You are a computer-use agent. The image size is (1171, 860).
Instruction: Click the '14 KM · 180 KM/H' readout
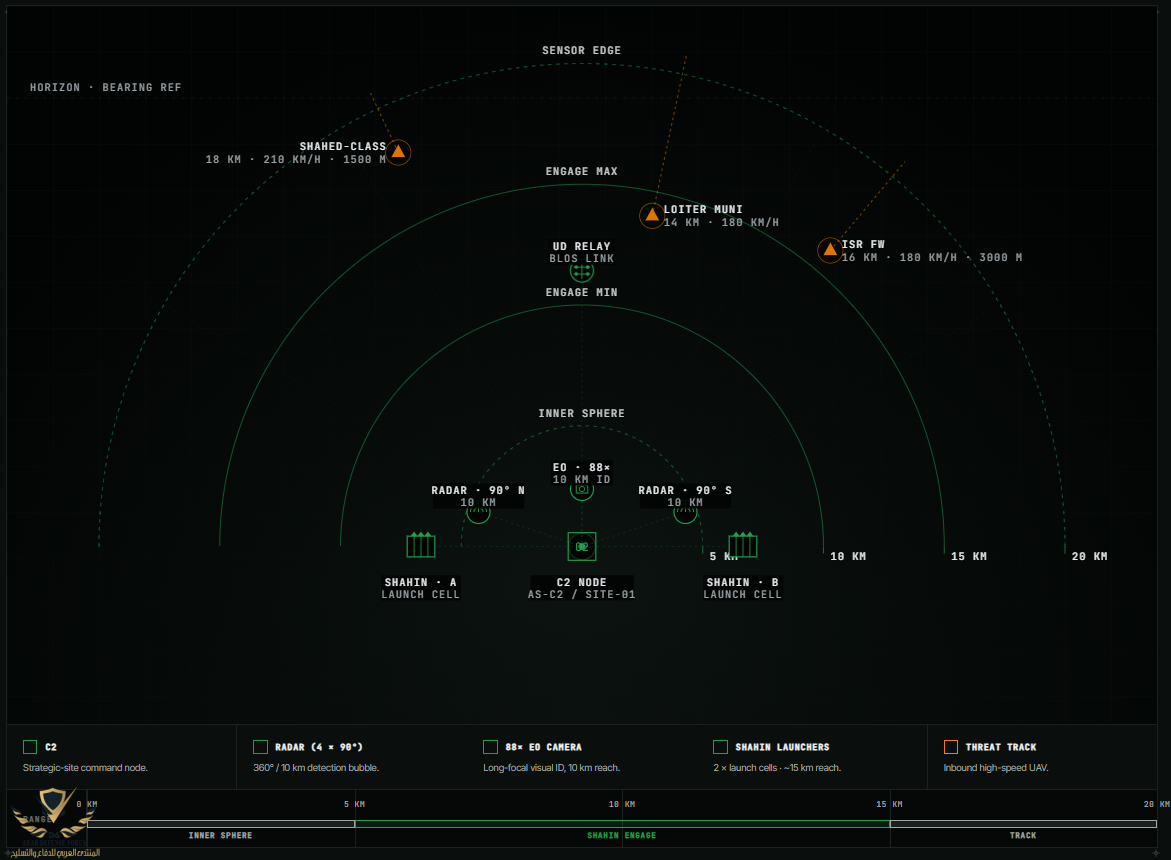[x=721, y=222]
